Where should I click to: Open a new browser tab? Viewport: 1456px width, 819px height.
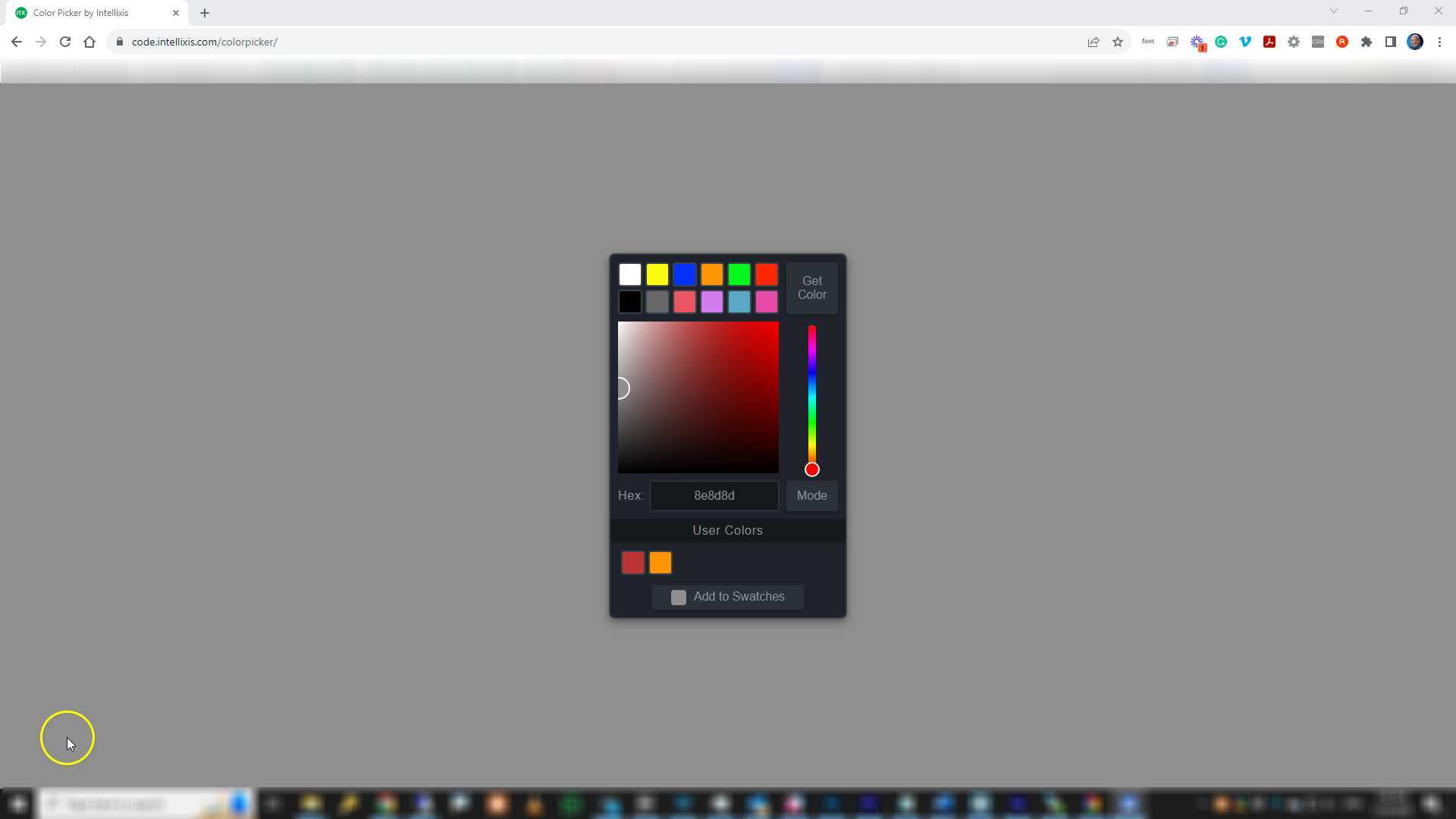coord(205,12)
